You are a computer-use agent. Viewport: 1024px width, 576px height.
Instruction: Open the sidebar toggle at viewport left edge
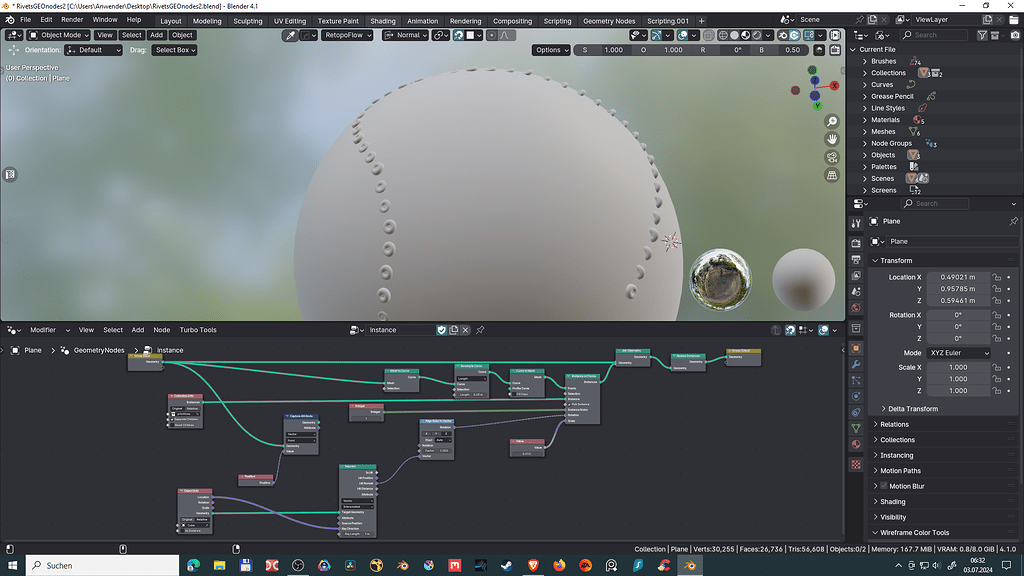10,174
